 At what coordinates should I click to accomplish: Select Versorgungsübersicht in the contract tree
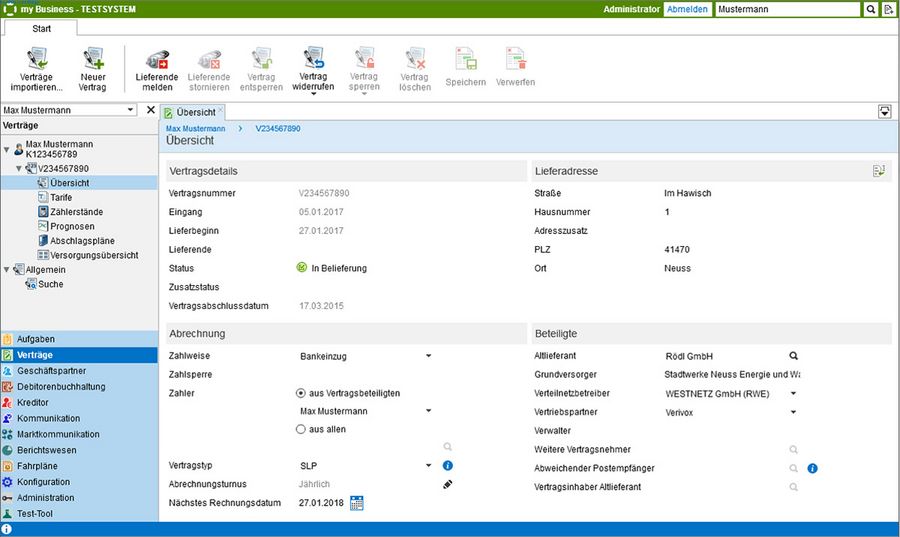[x=94, y=255]
